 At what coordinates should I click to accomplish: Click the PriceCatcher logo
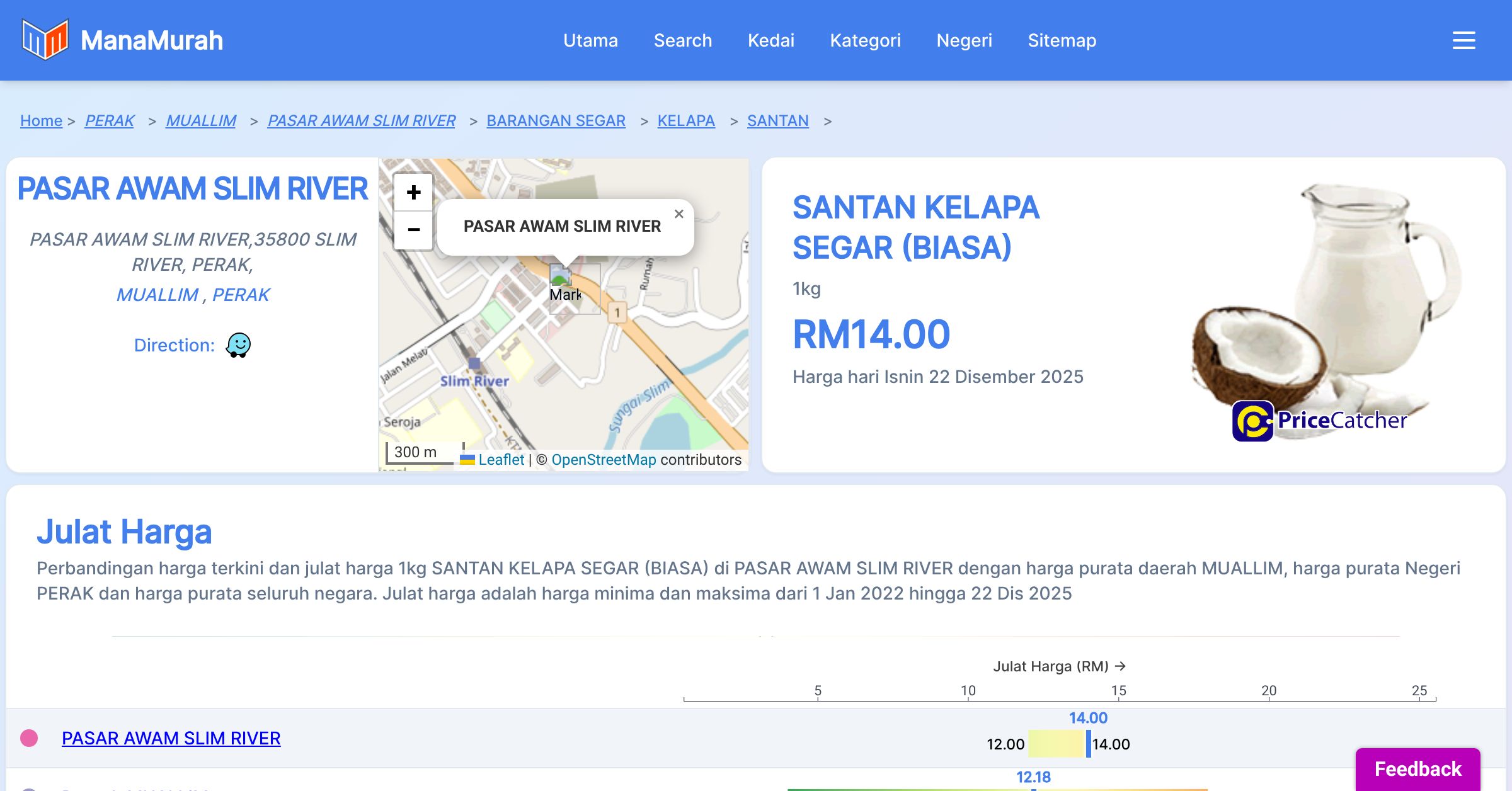point(1319,421)
